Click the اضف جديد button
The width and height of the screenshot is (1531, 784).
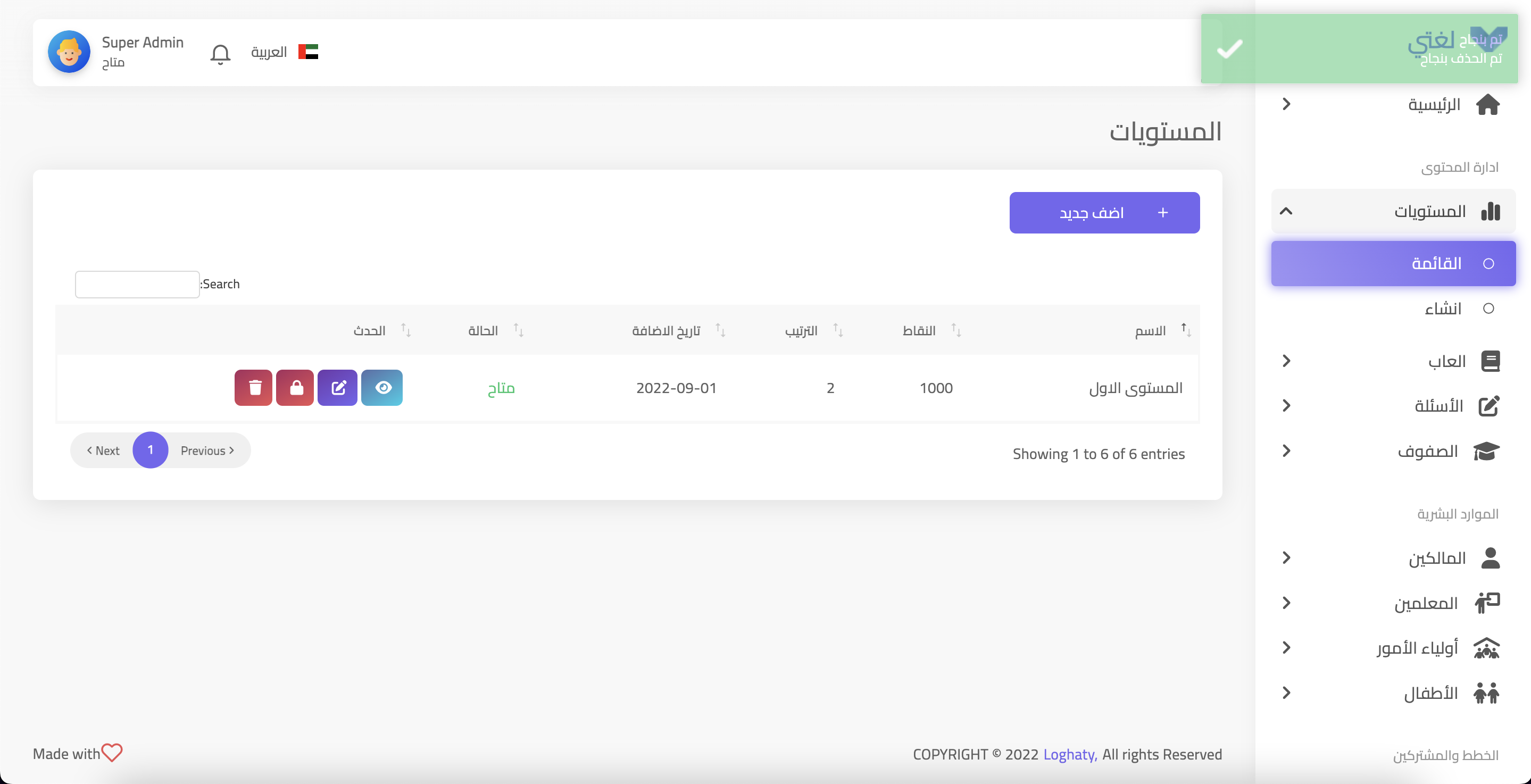coord(1104,213)
